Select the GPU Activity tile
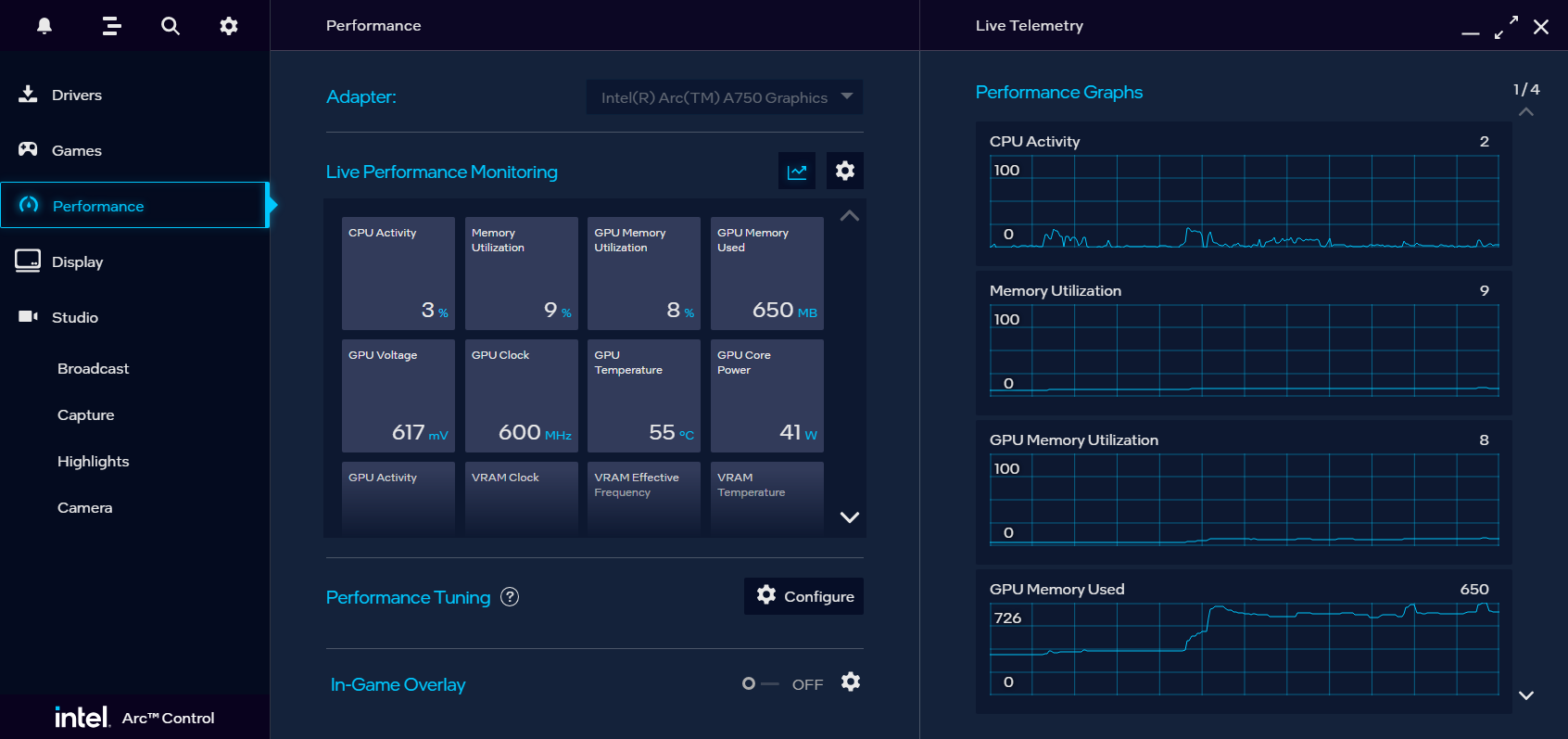This screenshot has width=1568, height=739. [x=398, y=498]
